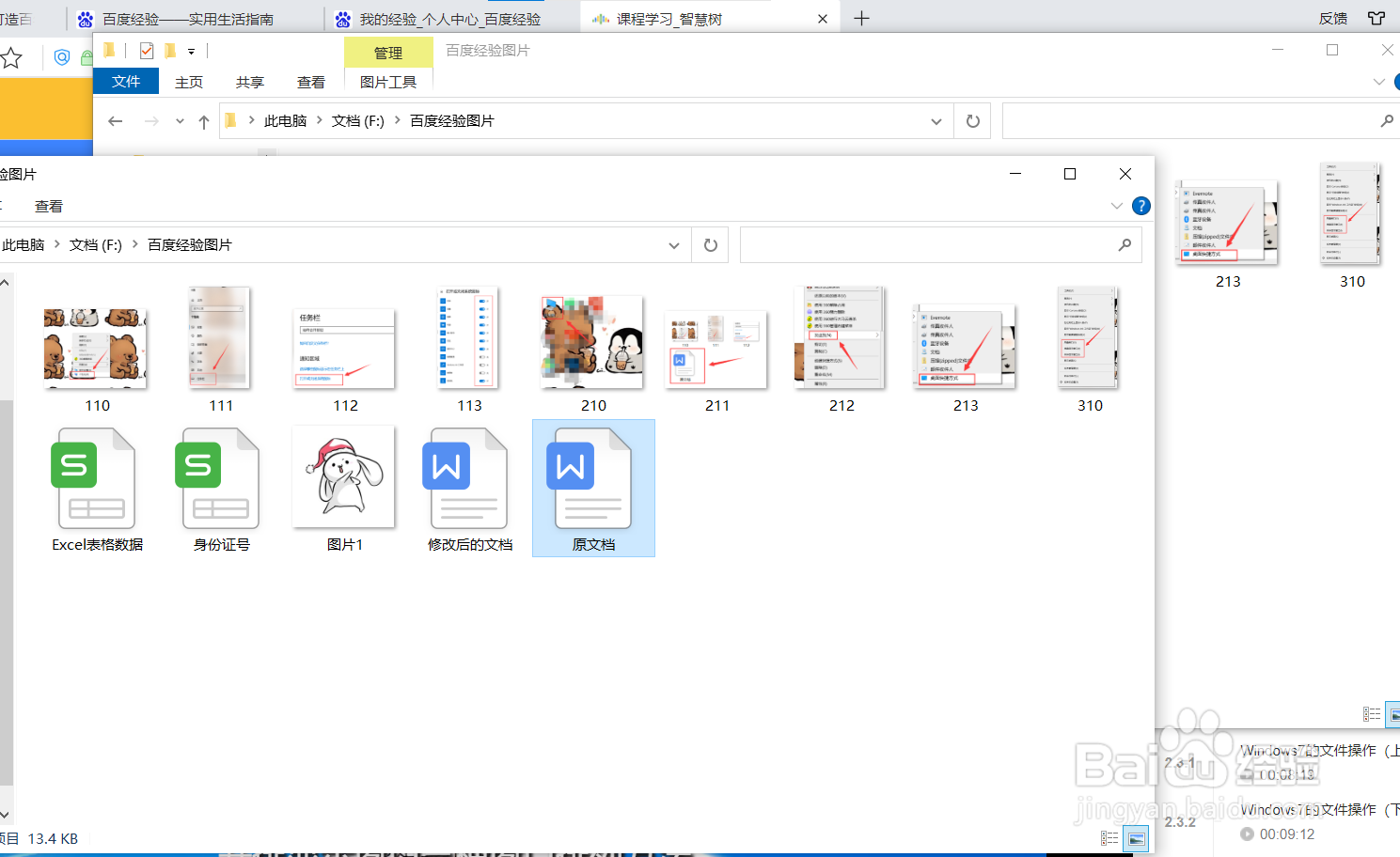Select image 213 in front window
This screenshot has height=857, width=1400.
pos(965,348)
